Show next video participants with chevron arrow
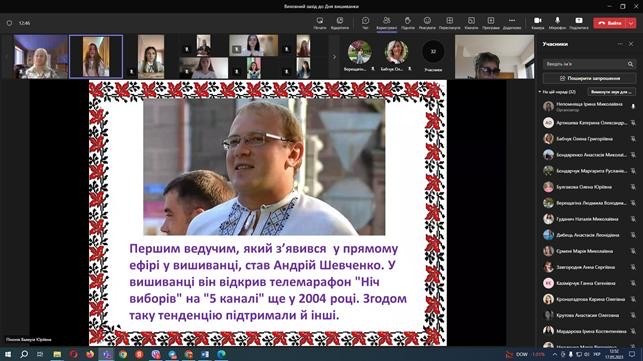The image size is (643, 361). [334, 57]
